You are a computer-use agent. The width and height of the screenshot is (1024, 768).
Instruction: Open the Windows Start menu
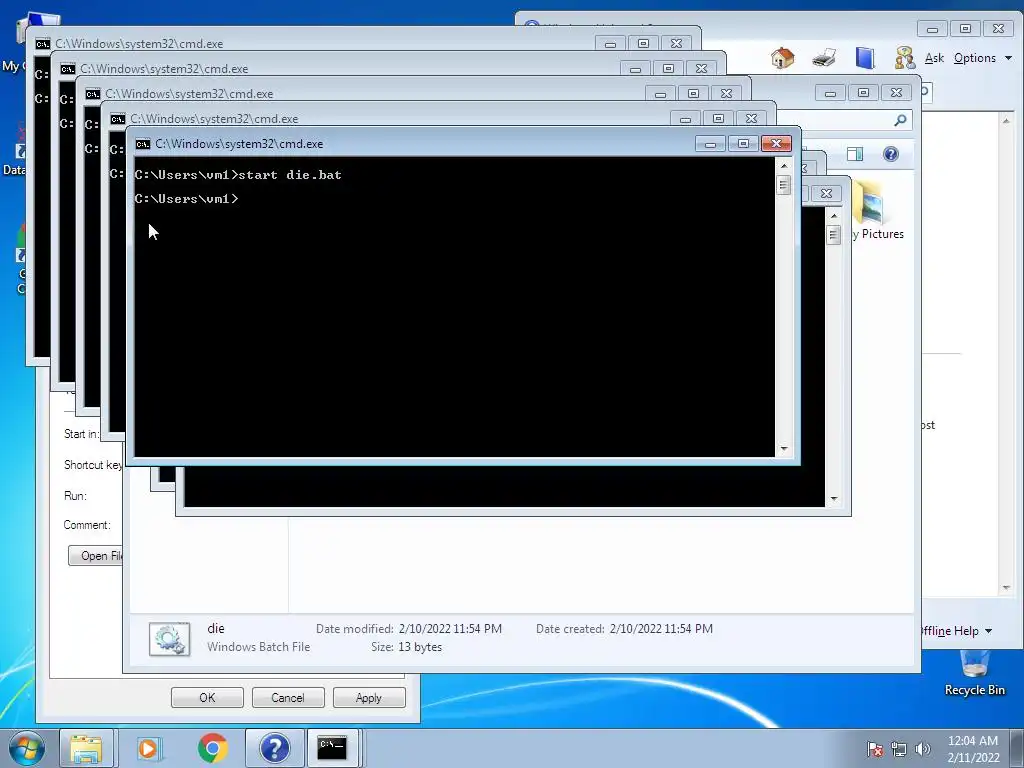(x=26, y=748)
